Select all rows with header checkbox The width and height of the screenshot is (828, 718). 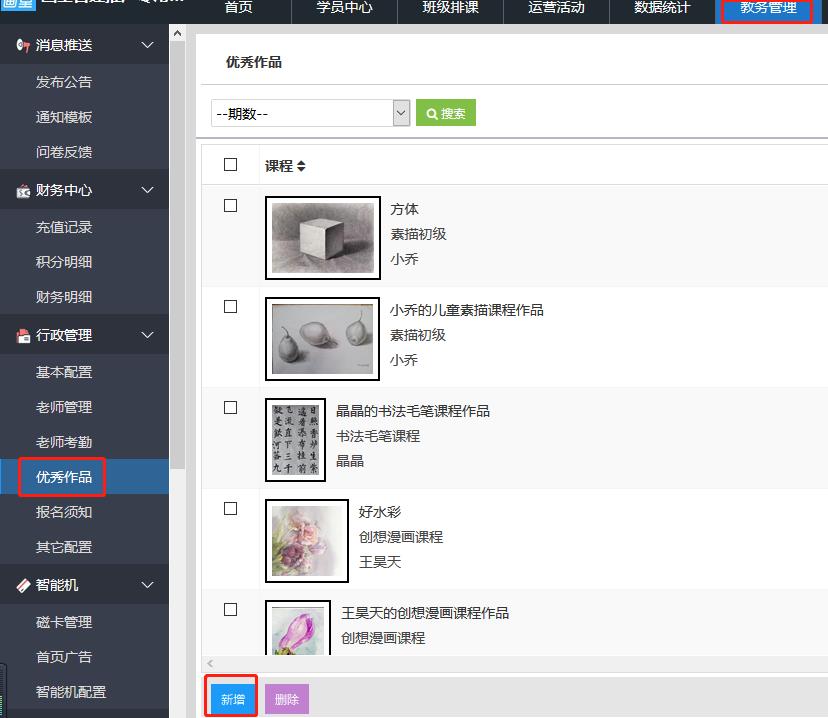click(x=231, y=165)
